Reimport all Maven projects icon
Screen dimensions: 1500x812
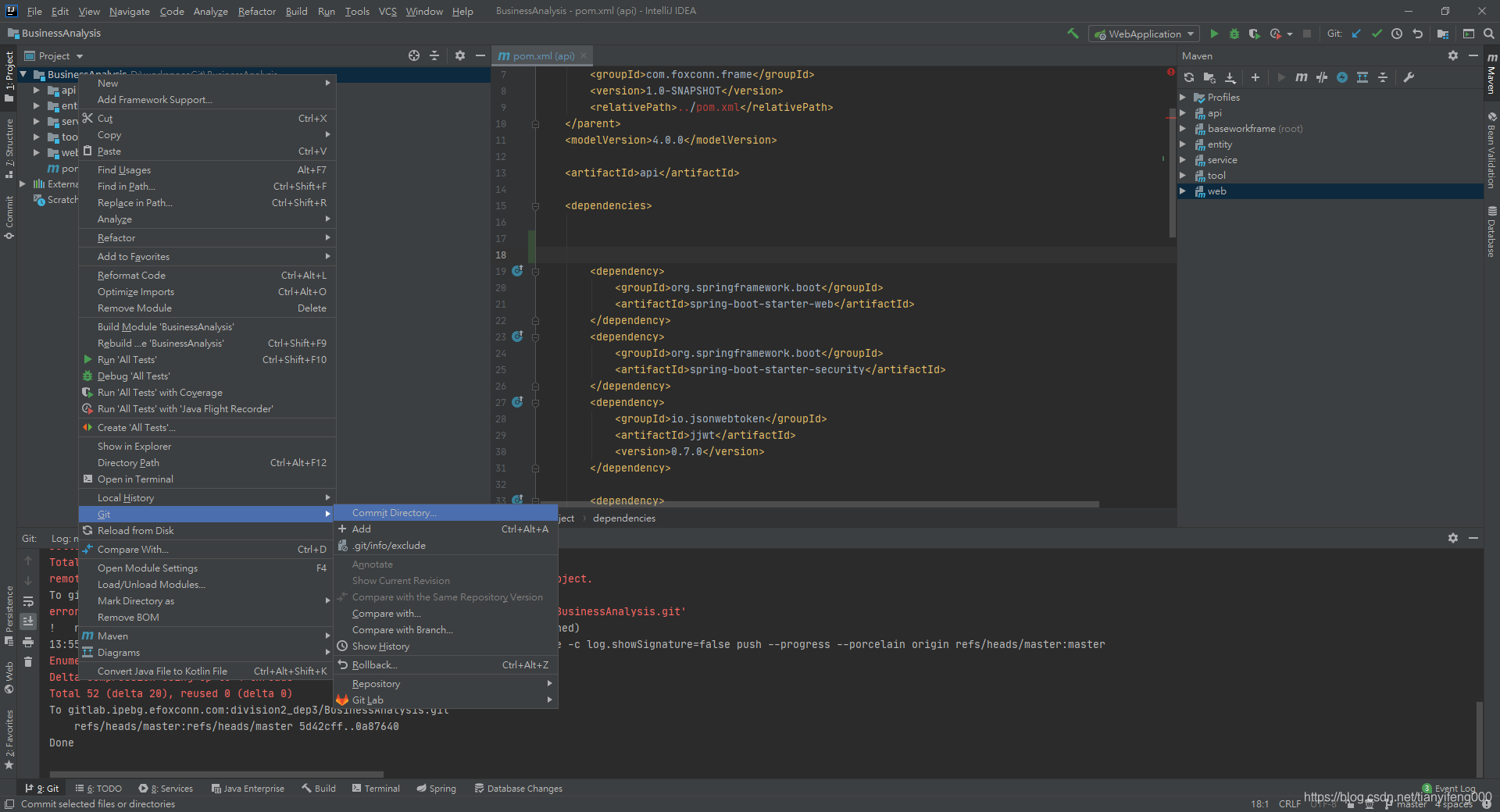pyautogui.click(x=1189, y=77)
